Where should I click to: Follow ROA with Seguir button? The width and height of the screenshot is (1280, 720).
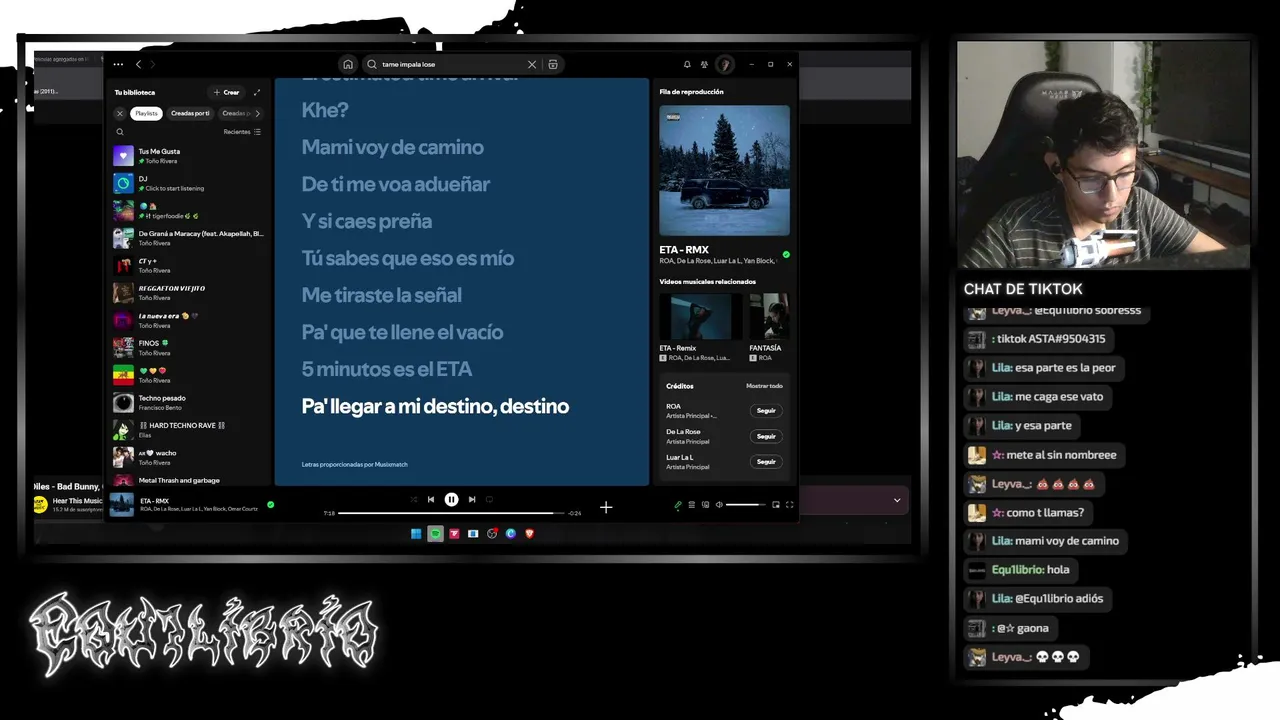(x=766, y=410)
